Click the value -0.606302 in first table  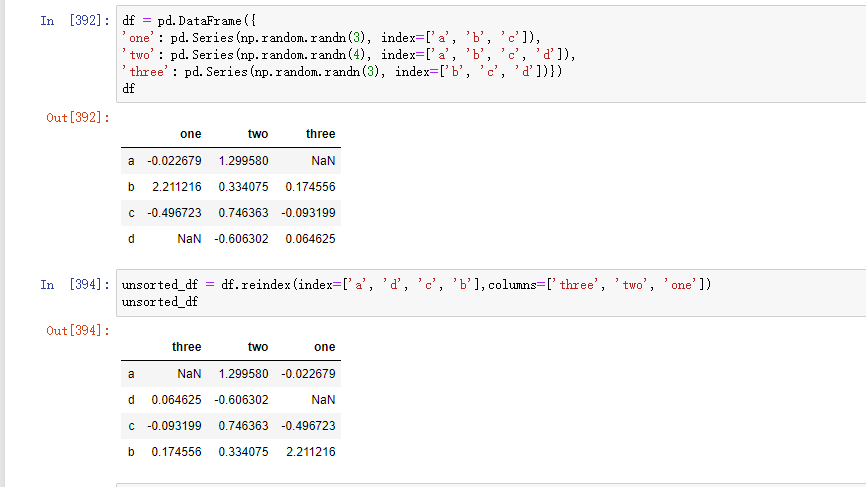click(241, 239)
